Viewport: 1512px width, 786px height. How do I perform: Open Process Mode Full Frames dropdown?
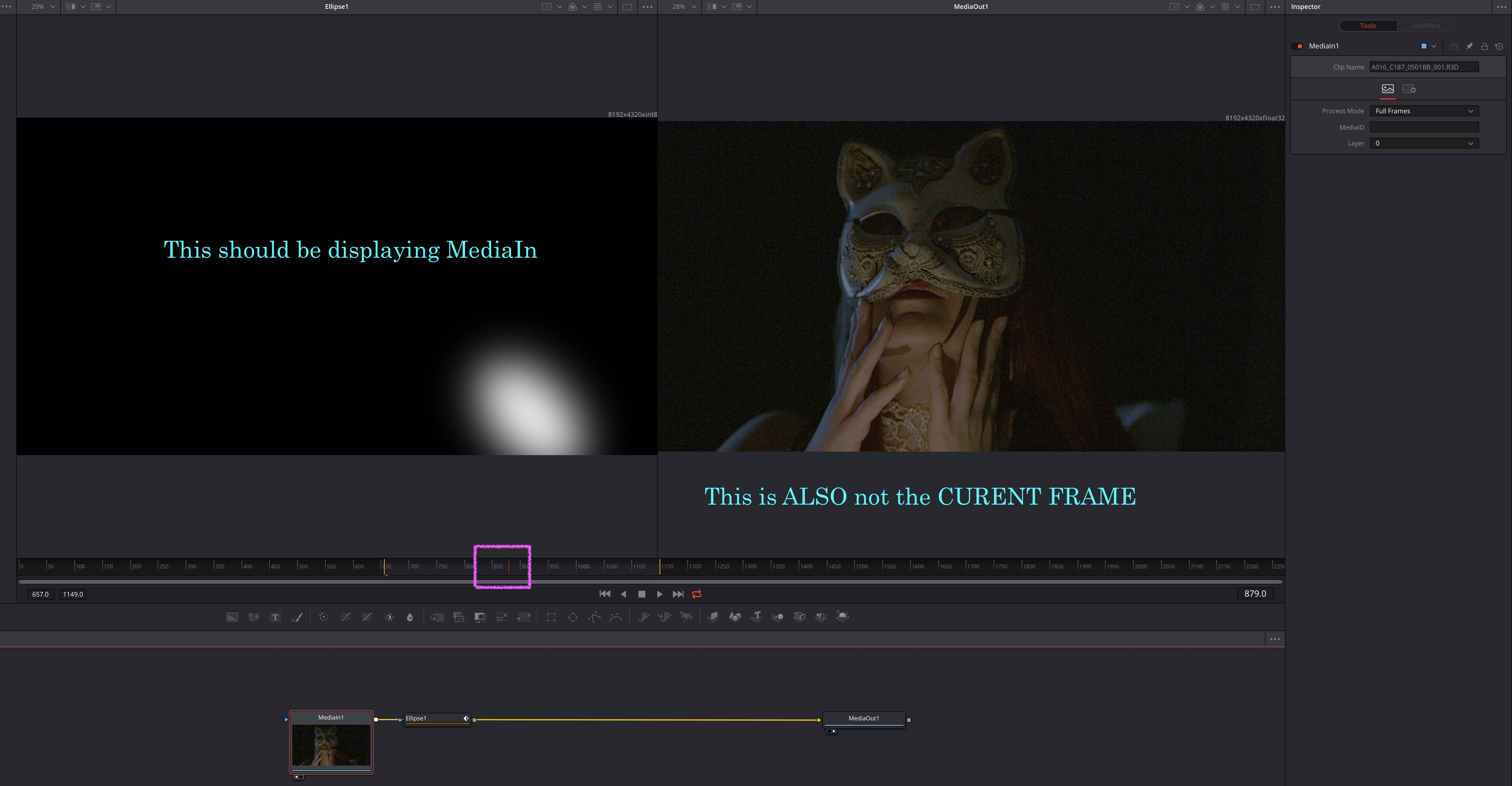[x=1424, y=111]
